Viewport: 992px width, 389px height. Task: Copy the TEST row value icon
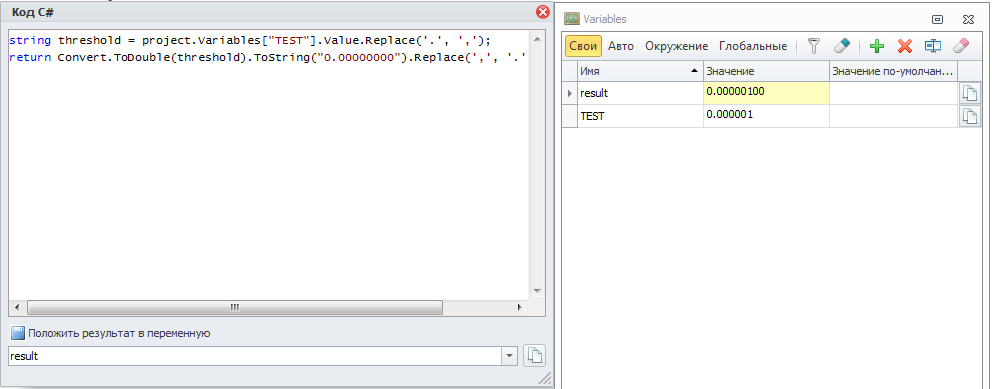point(969,116)
